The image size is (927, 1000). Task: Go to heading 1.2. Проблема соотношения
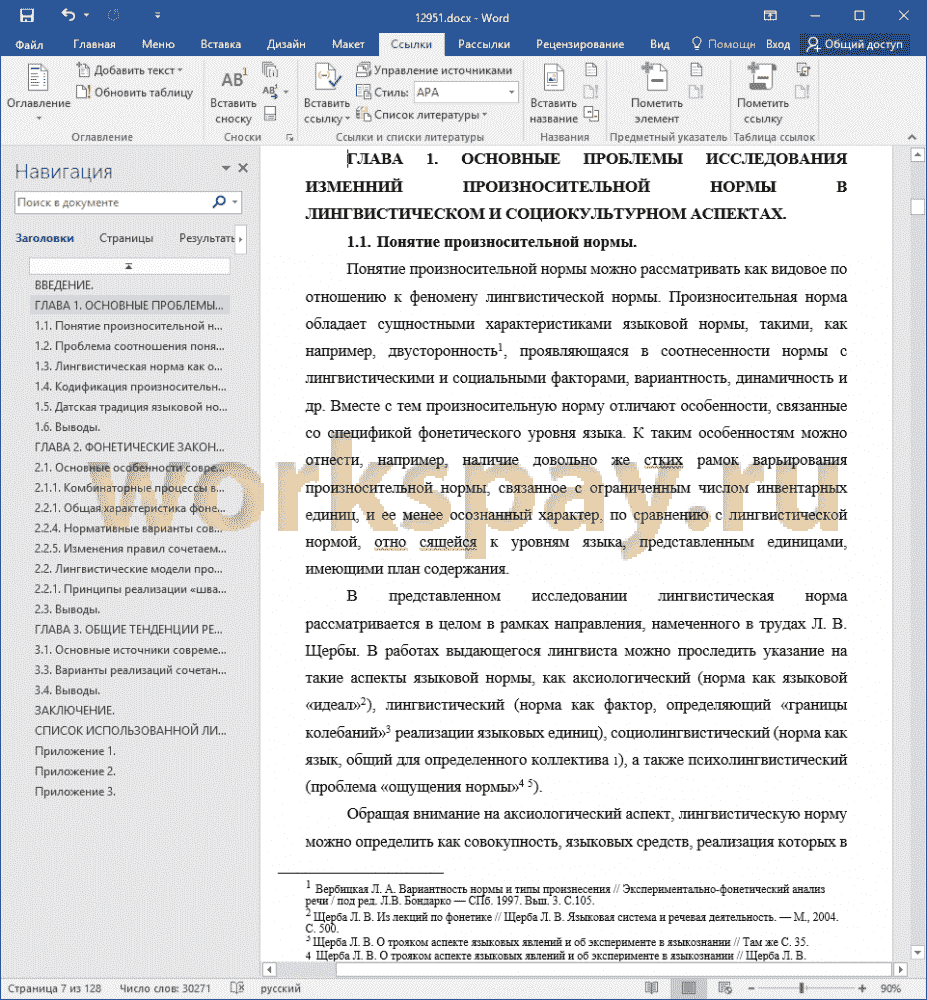click(x=129, y=346)
